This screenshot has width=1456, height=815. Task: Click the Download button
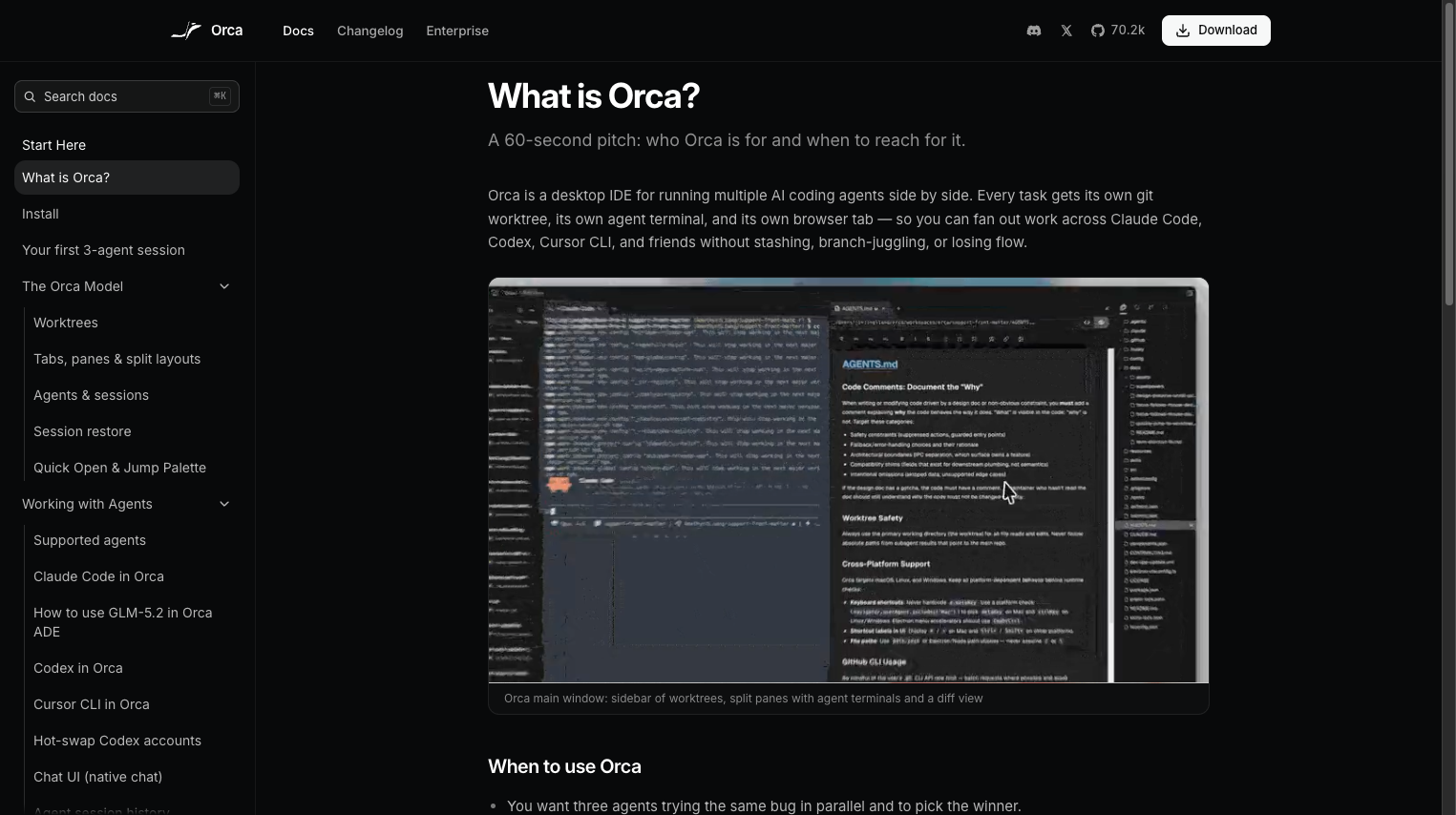[x=1215, y=31]
